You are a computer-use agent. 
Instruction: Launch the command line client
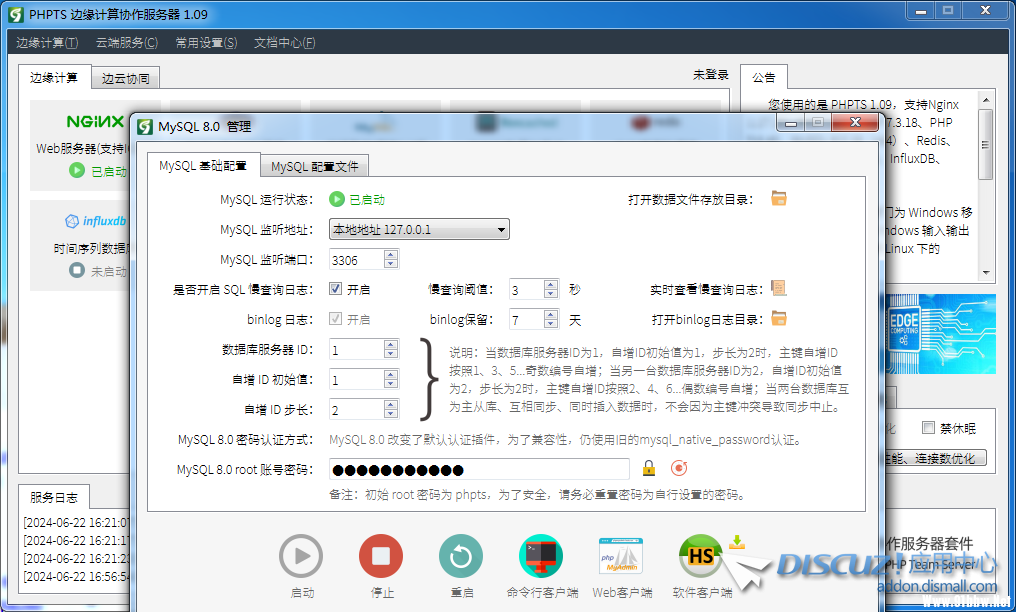[x=541, y=556]
